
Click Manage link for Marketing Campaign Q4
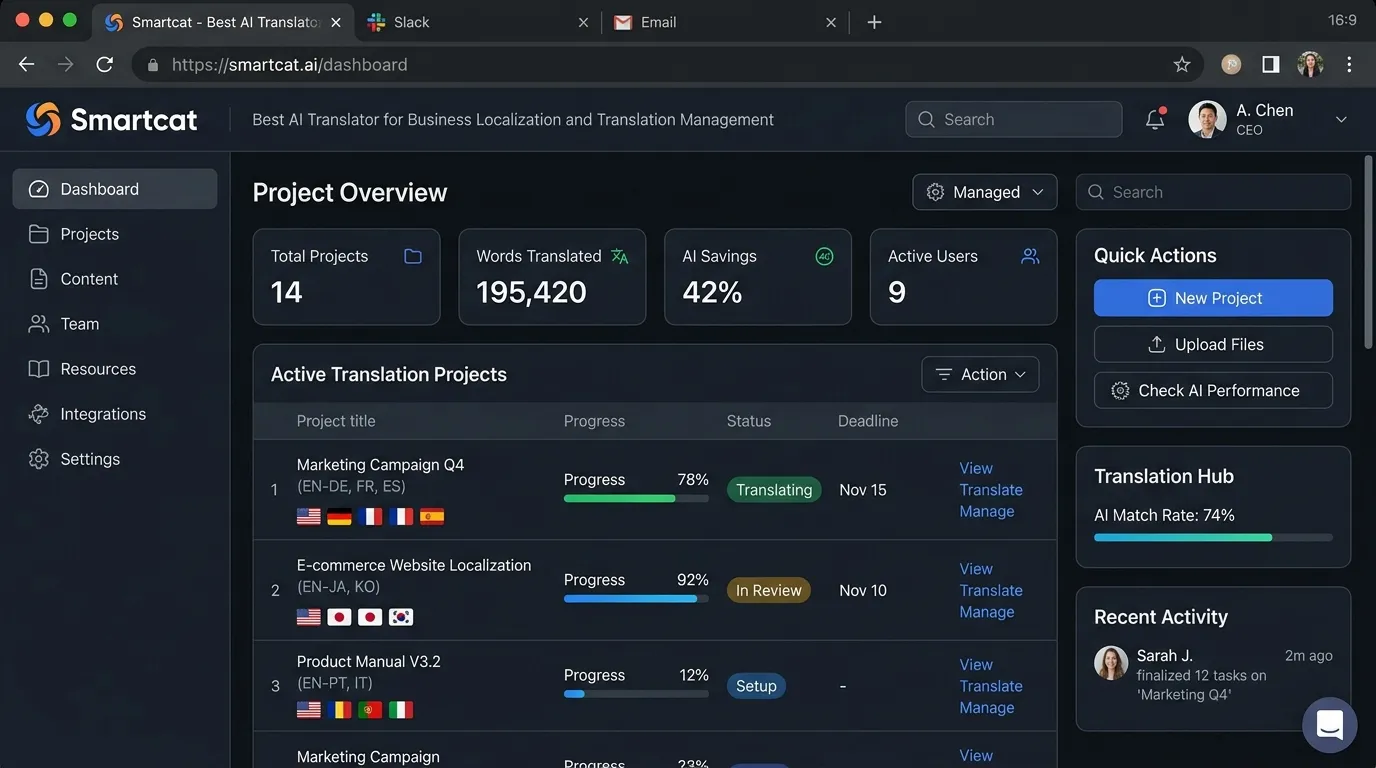click(987, 511)
